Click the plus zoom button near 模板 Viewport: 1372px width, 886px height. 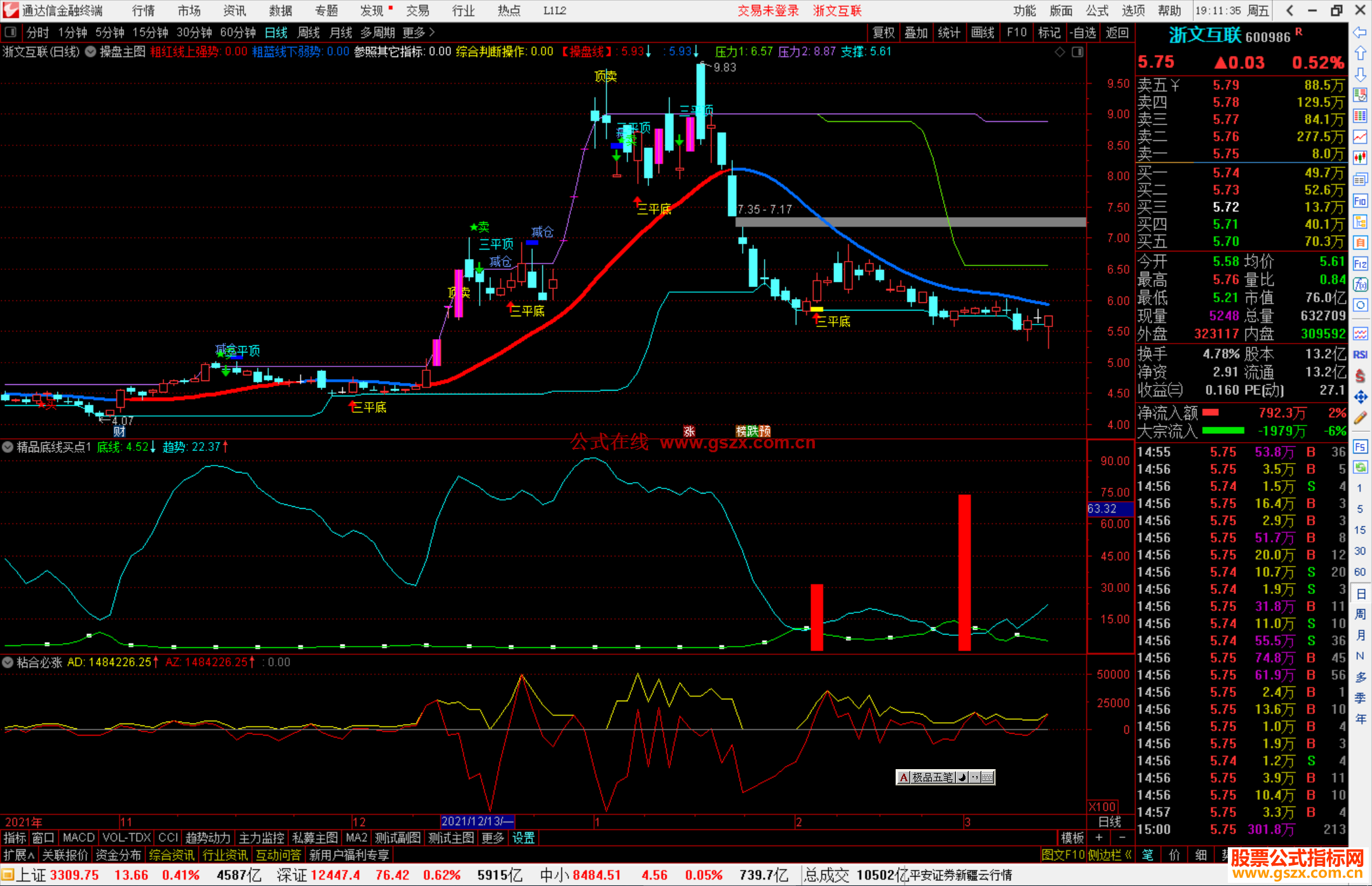click(x=1100, y=838)
